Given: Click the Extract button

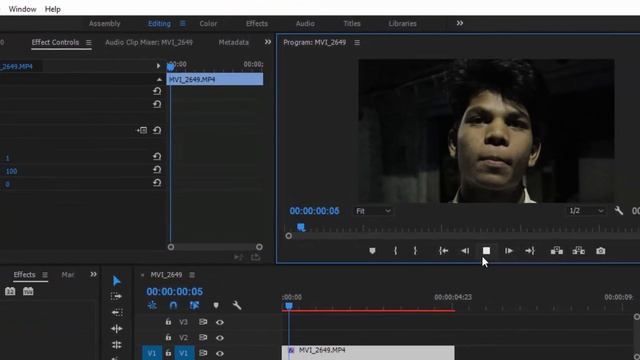Looking at the screenshot, I should 578,251.
